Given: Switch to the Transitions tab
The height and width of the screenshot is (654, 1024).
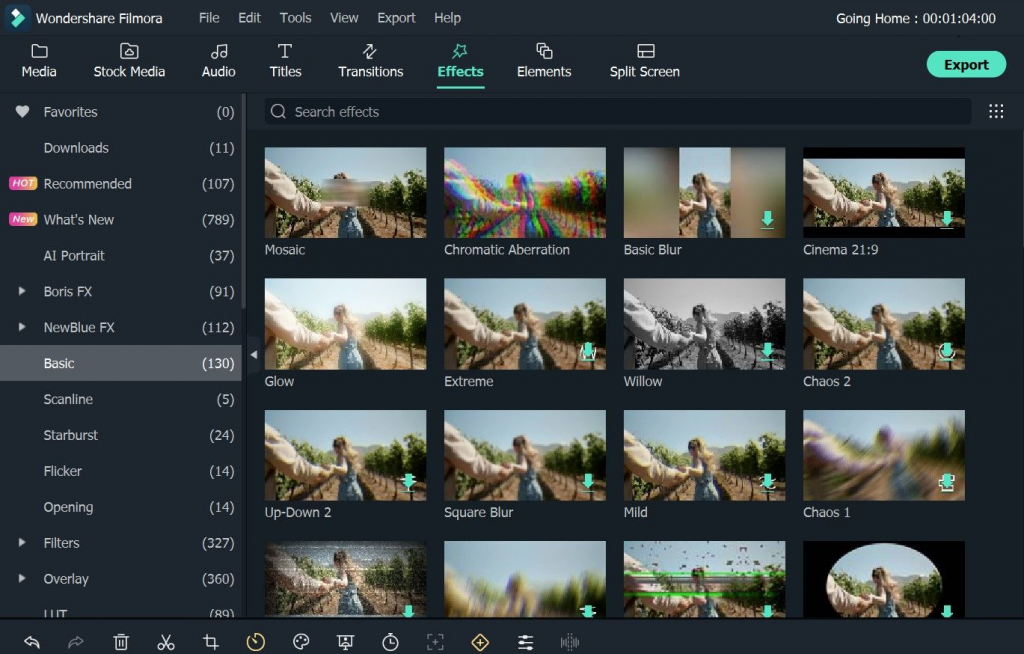Looking at the screenshot, I should click(x=370, y=61).
